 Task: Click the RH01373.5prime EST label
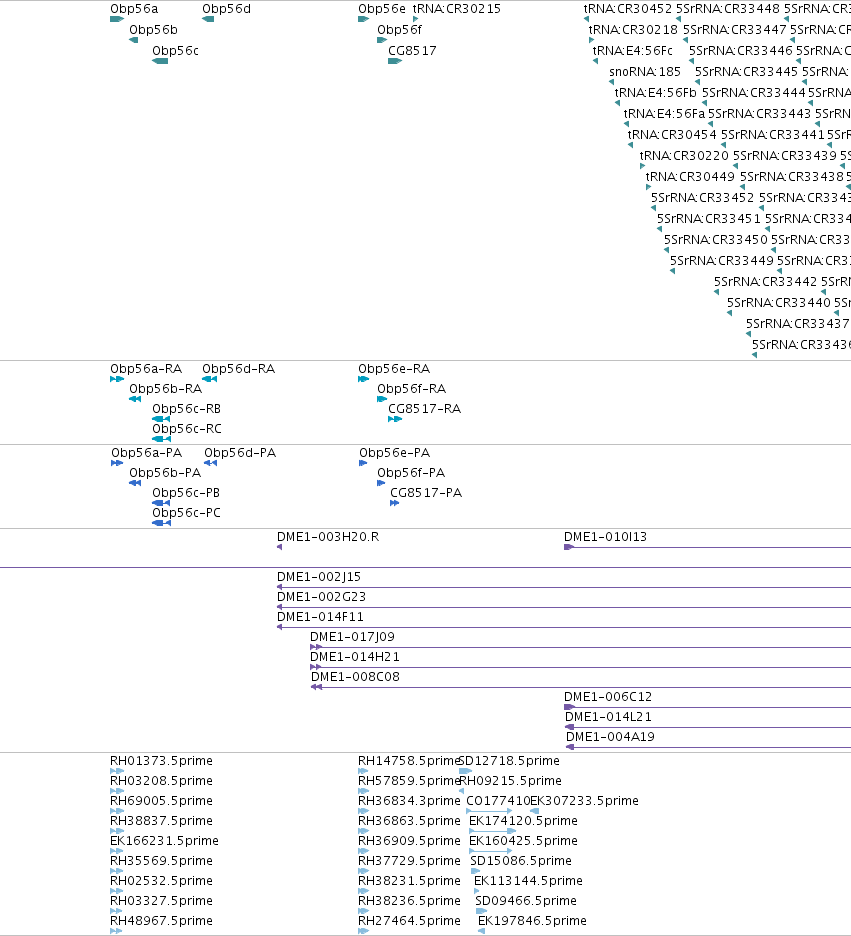click(x=161, y=761)
